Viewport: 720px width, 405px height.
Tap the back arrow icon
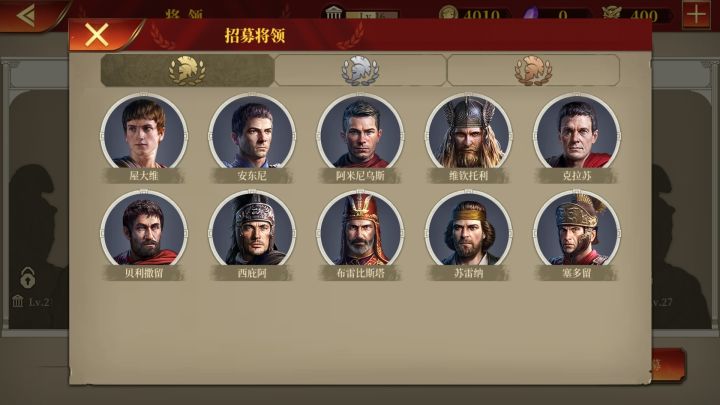point(26,16)
